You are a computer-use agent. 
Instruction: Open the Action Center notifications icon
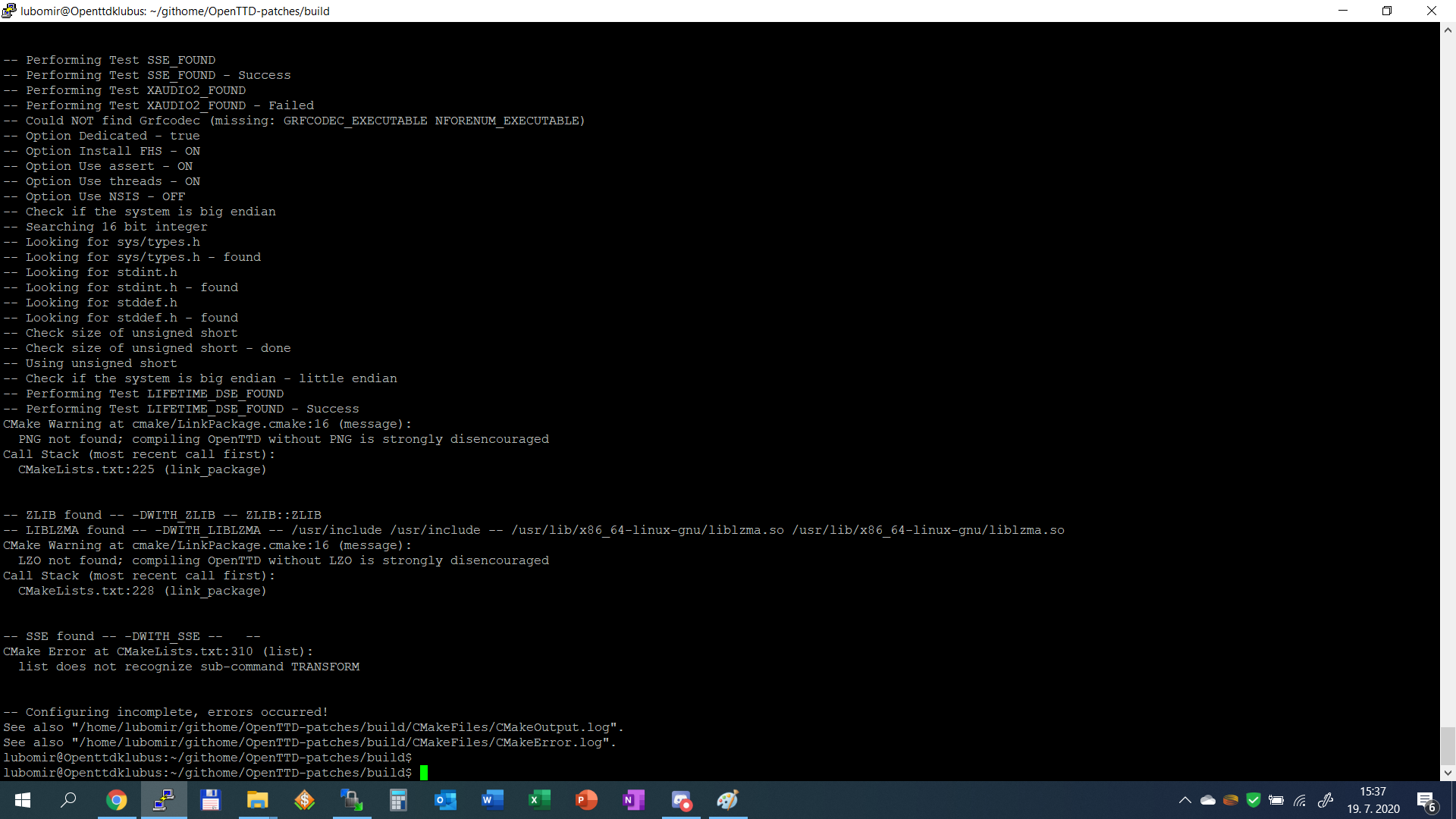pyautogui.click(x=1426, y=801)
